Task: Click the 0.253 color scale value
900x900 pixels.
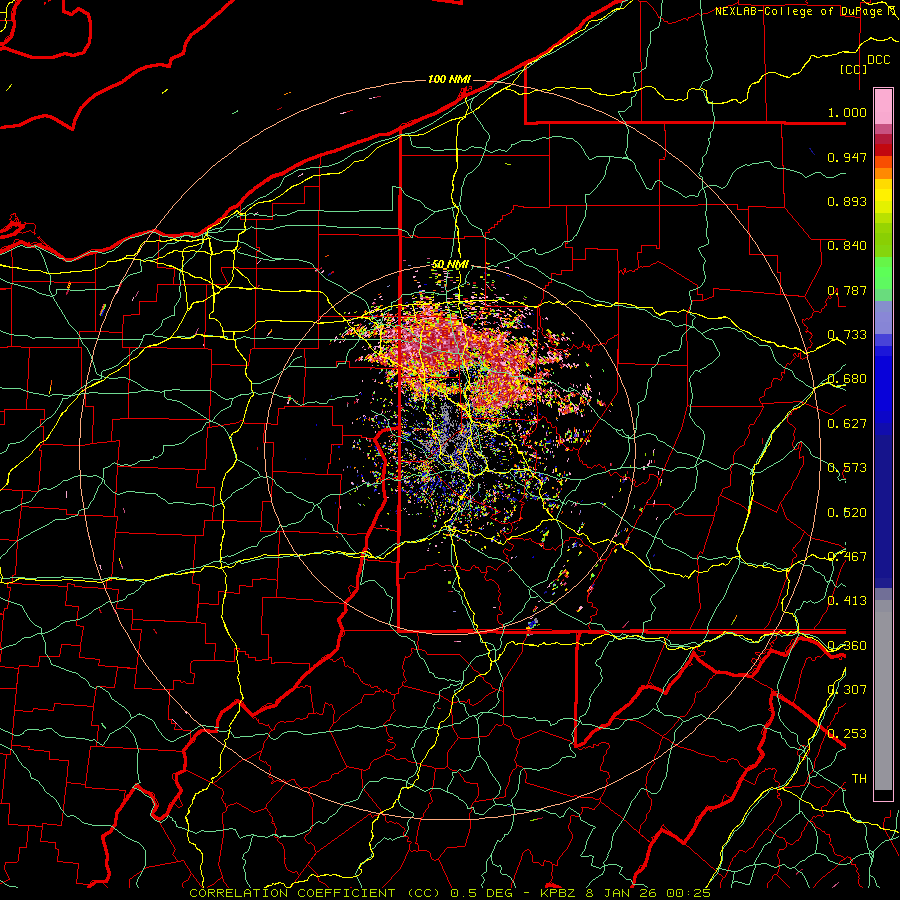Action: pyautogui.click(x=847, y=734)
